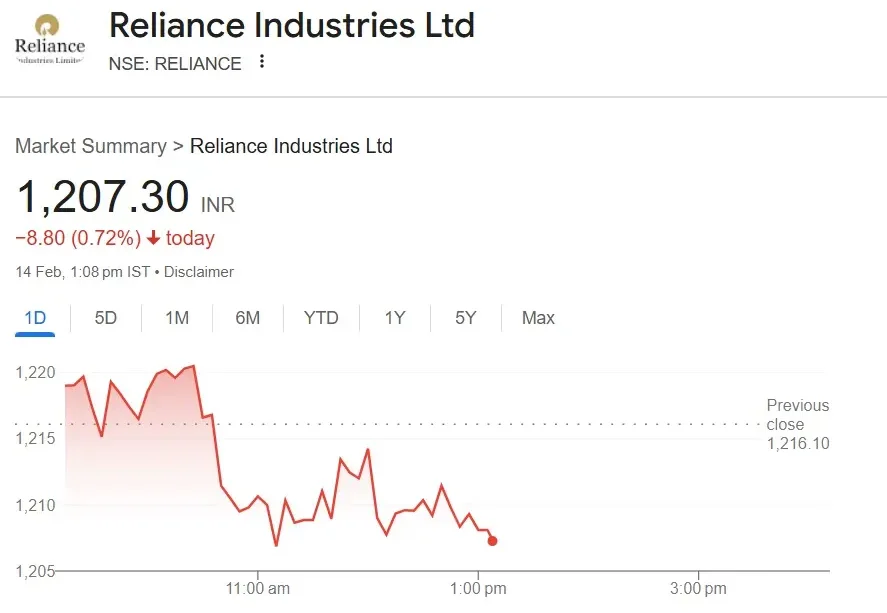Click the Previous close 1,216.10 label

coord(798,424)
